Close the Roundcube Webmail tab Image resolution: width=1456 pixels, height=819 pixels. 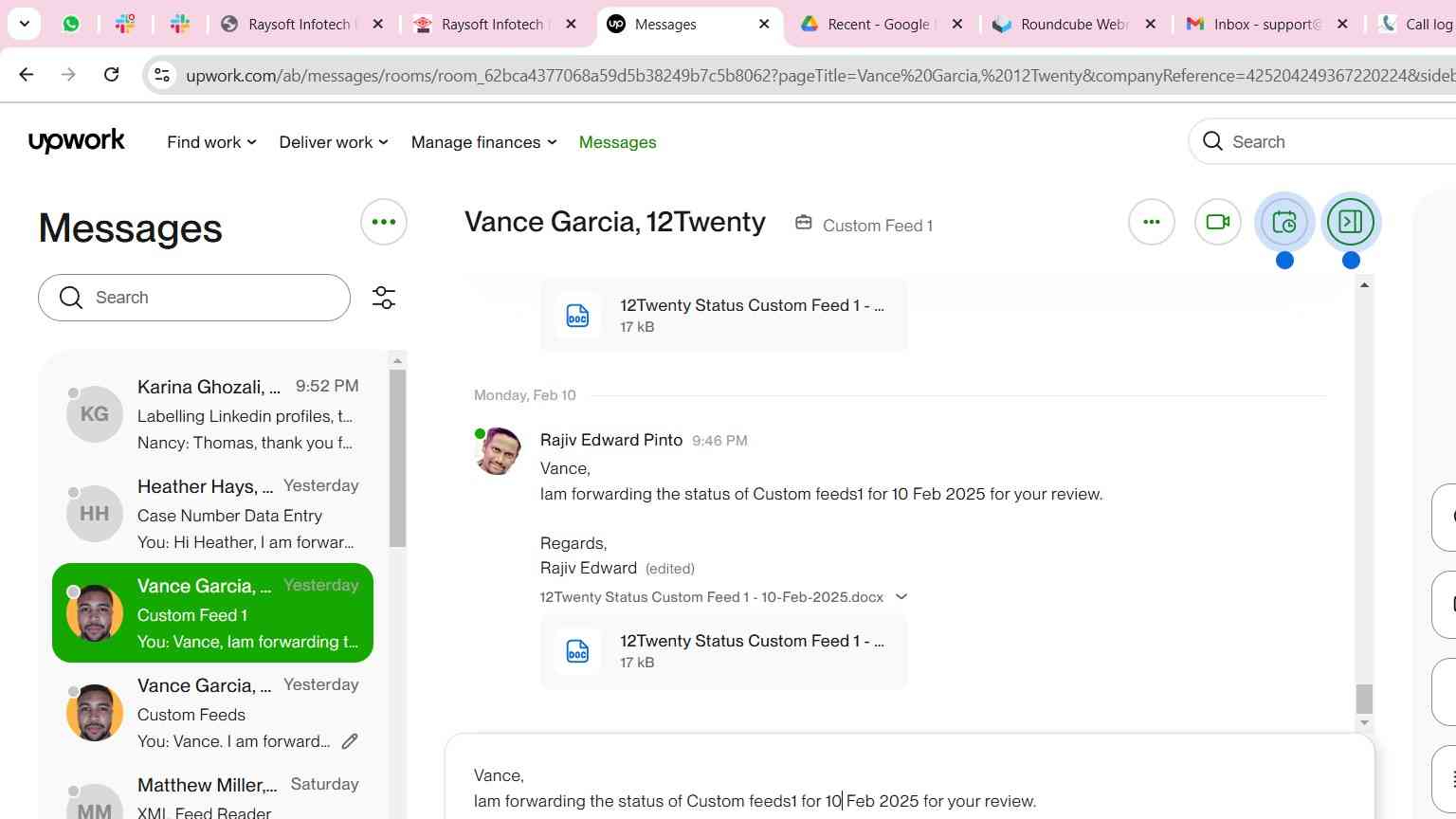point(1151,24)
